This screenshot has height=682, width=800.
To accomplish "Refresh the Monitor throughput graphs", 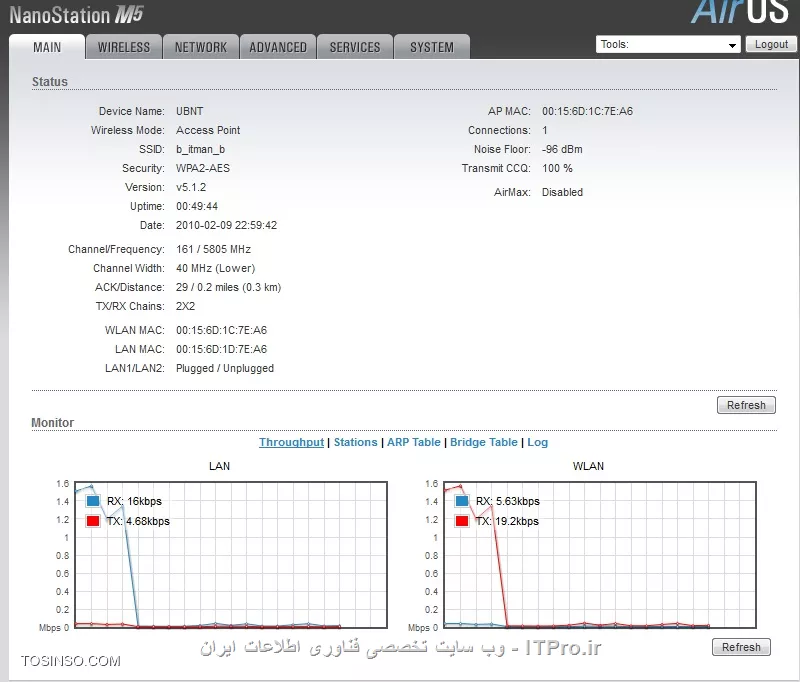I will pos(741,647).
